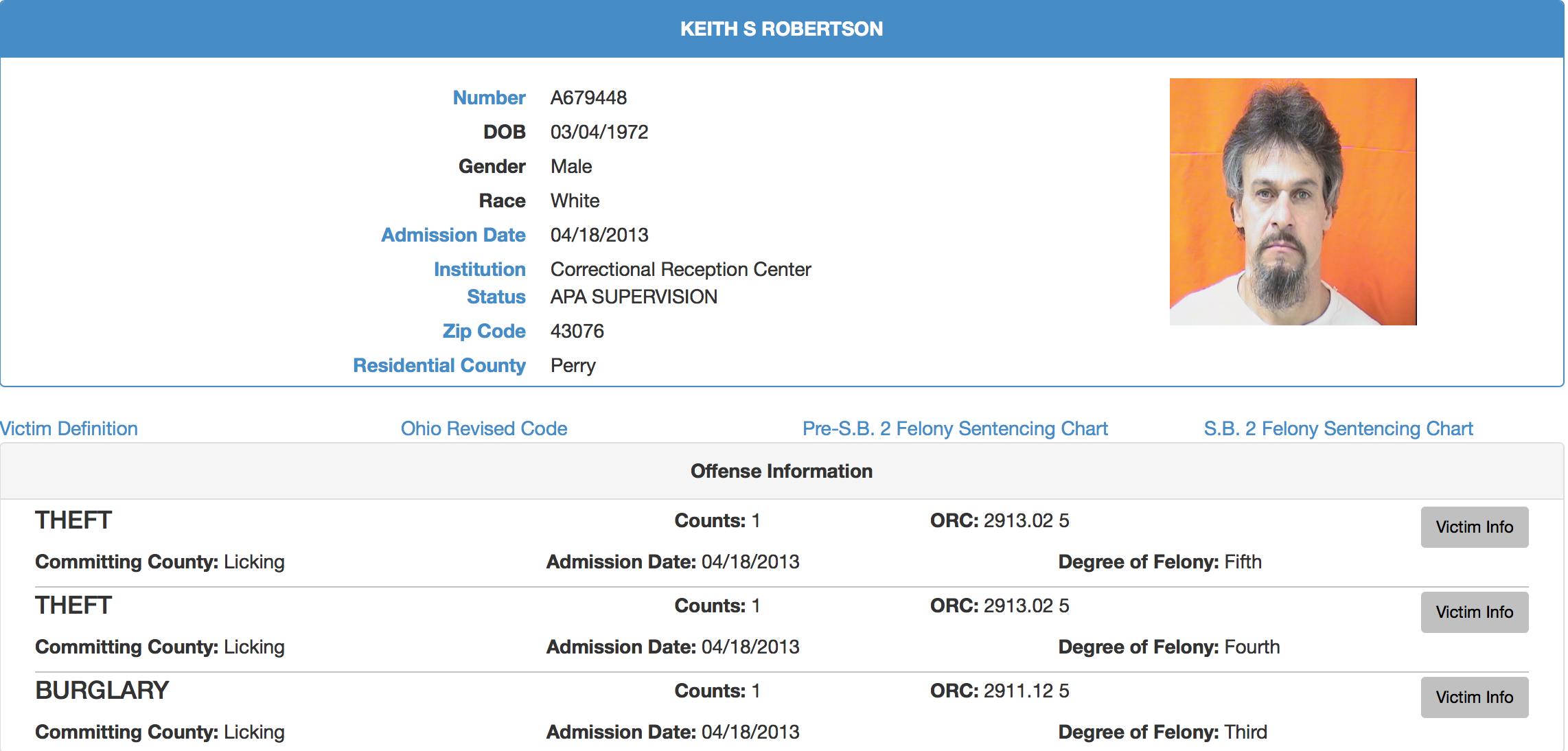Viewport: 1568px width, 751px height.
Task: Open the Ohio Revised Code link
Action: pos(484,428)
